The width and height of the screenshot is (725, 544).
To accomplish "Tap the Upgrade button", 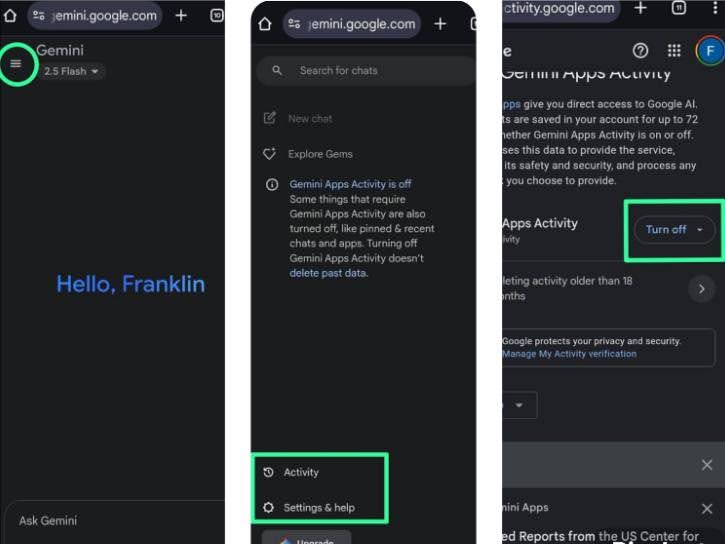I will coord(306,538).
